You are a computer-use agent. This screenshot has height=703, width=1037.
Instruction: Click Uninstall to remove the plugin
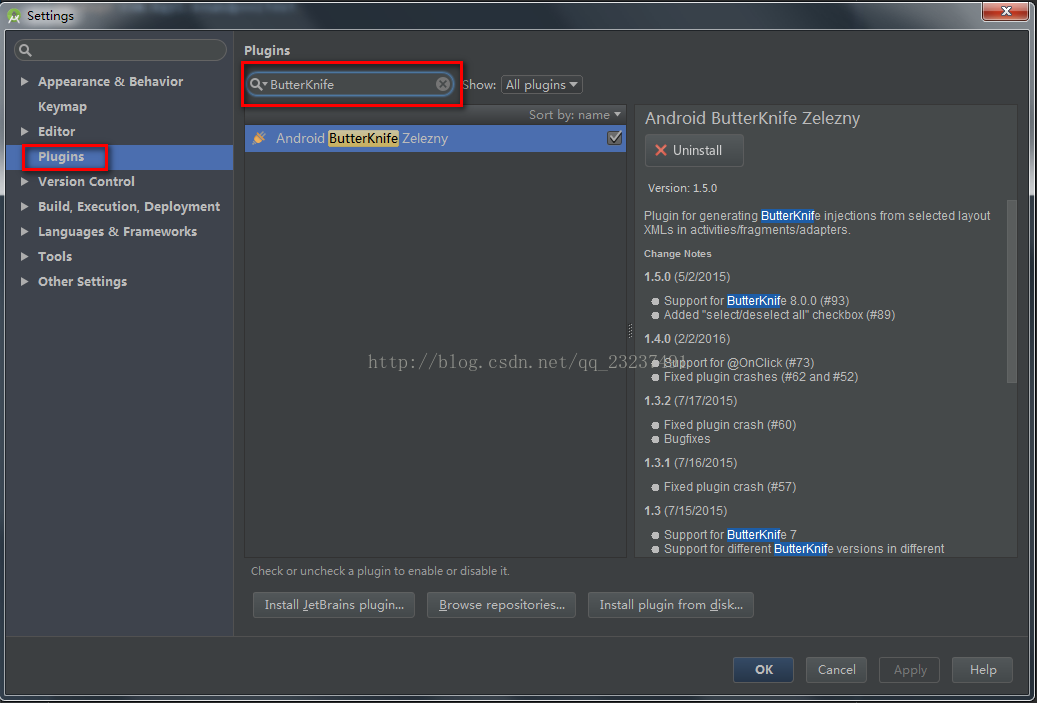pyautogui.click(x=694, y=150)
